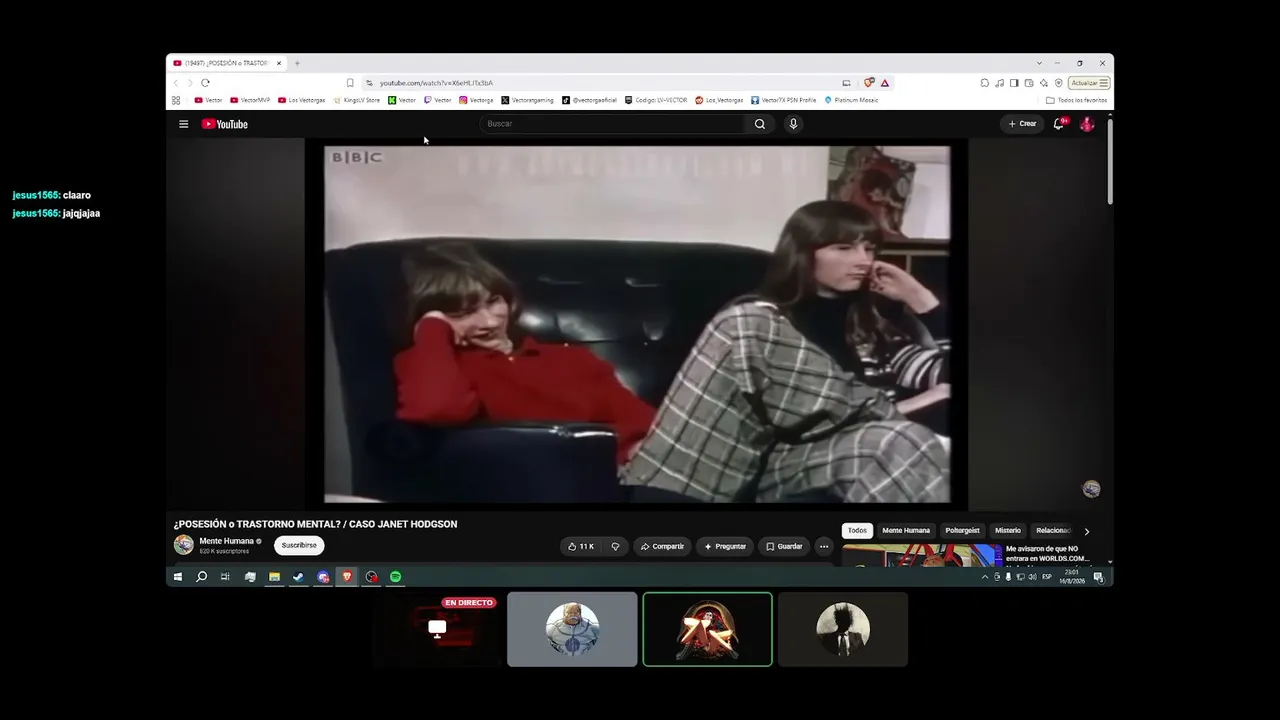
Task: Select the Relacionado filter chip
Action: pyautogui.click(x=1052, y=531)
